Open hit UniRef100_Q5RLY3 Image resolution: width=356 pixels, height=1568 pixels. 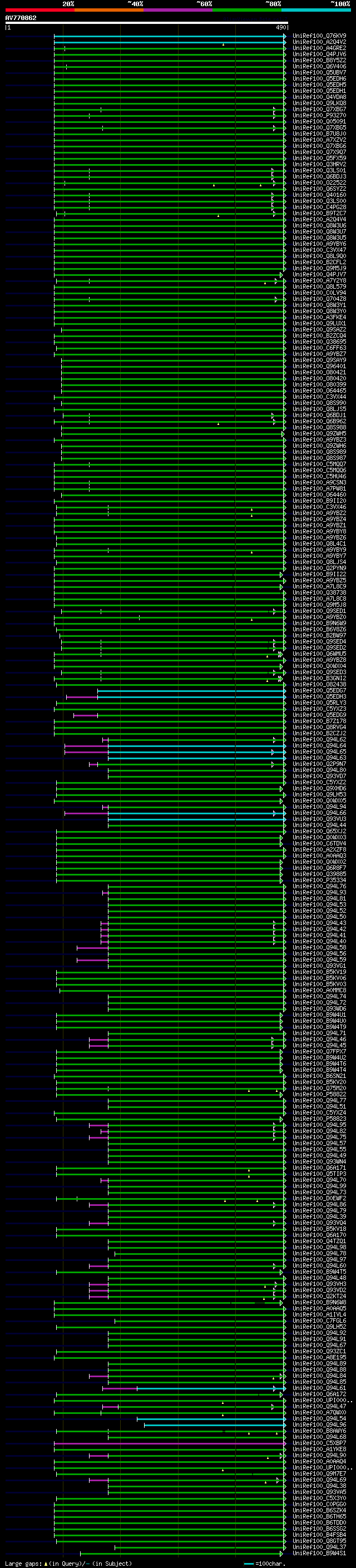[x=319, y=703]
